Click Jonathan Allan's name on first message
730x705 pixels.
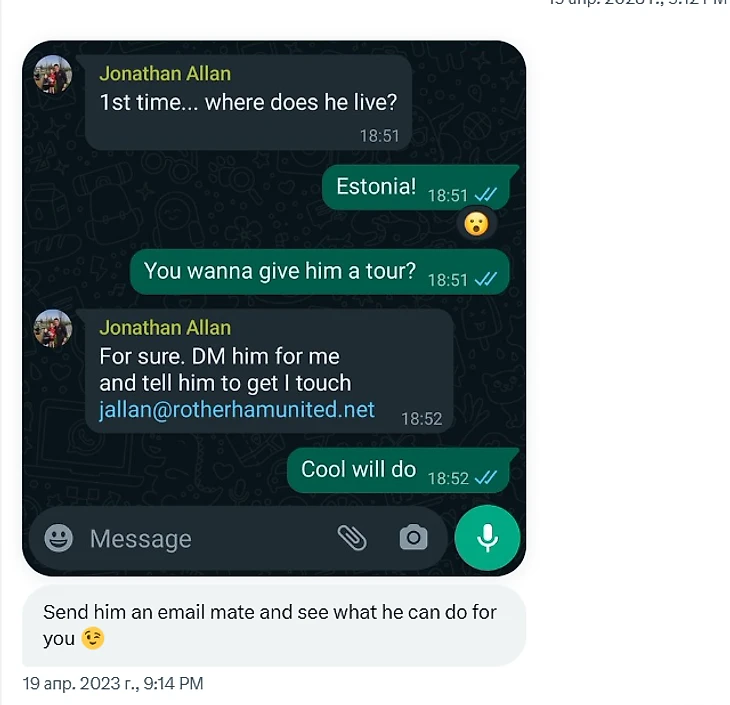[165, 74]
